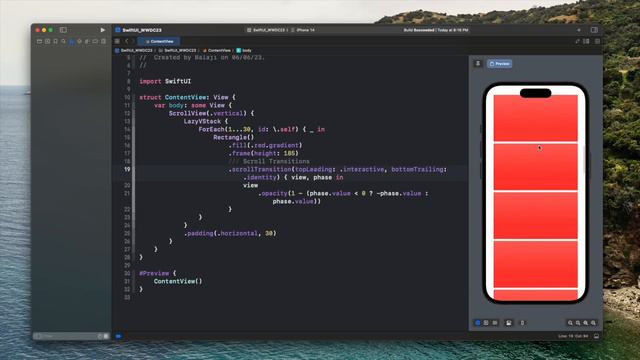The image size is (640, 360).
Task: Click the 'import SwiftUI' code line
Action: (165, 81)
